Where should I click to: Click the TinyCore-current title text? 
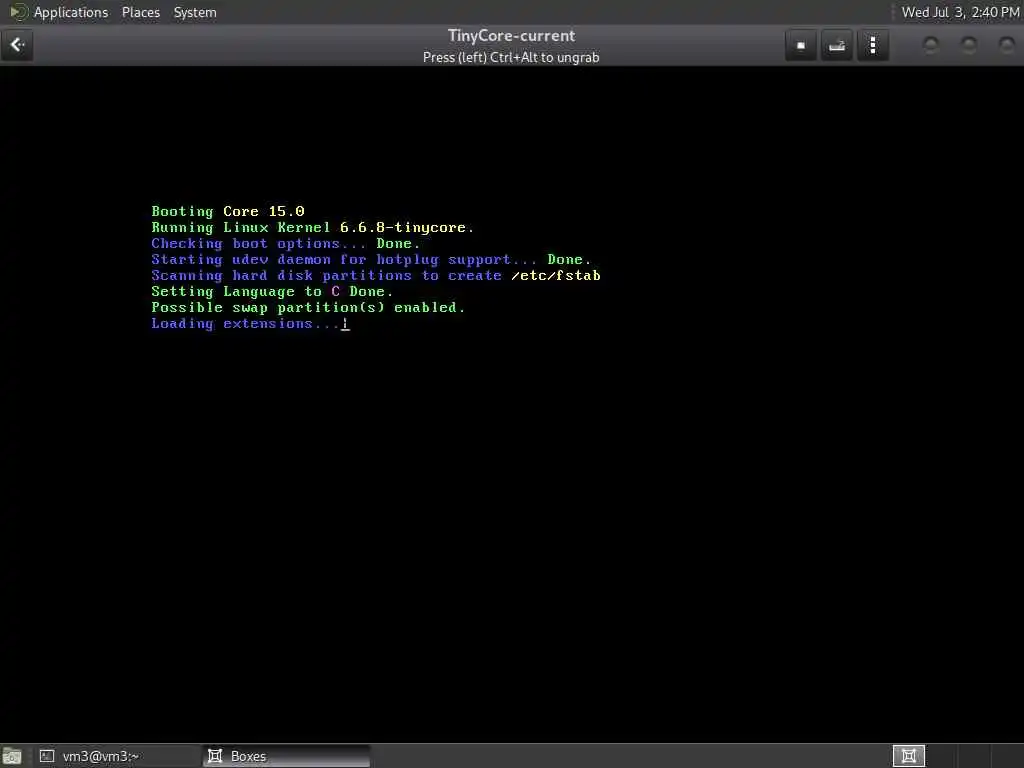coord(511,36)
